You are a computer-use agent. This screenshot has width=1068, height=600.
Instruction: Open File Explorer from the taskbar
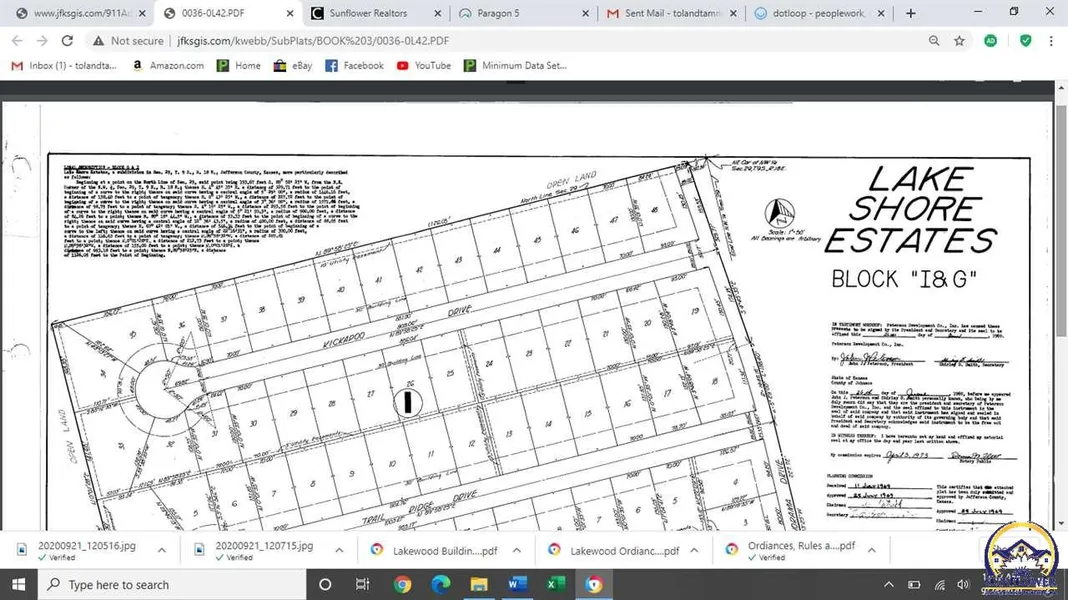pos(479,585)
